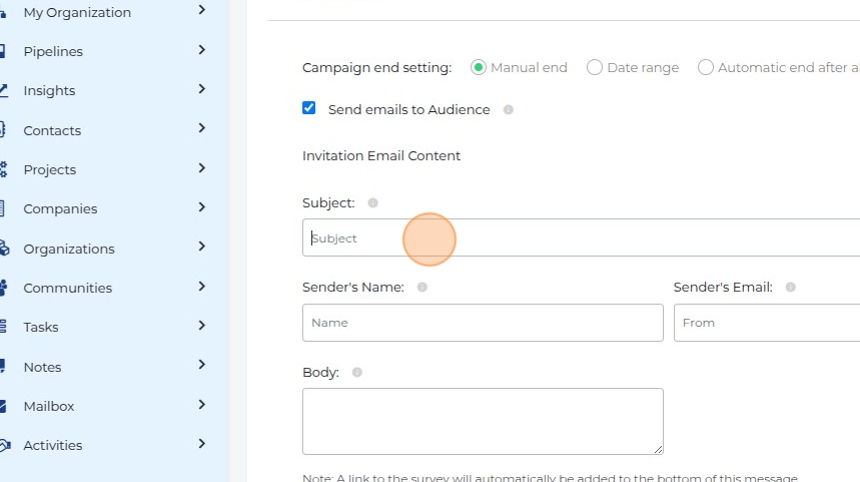The height and width of the screenshot is (482, 860).
Task: Expand the My Organization menu chevron
Action: point(202,10)
